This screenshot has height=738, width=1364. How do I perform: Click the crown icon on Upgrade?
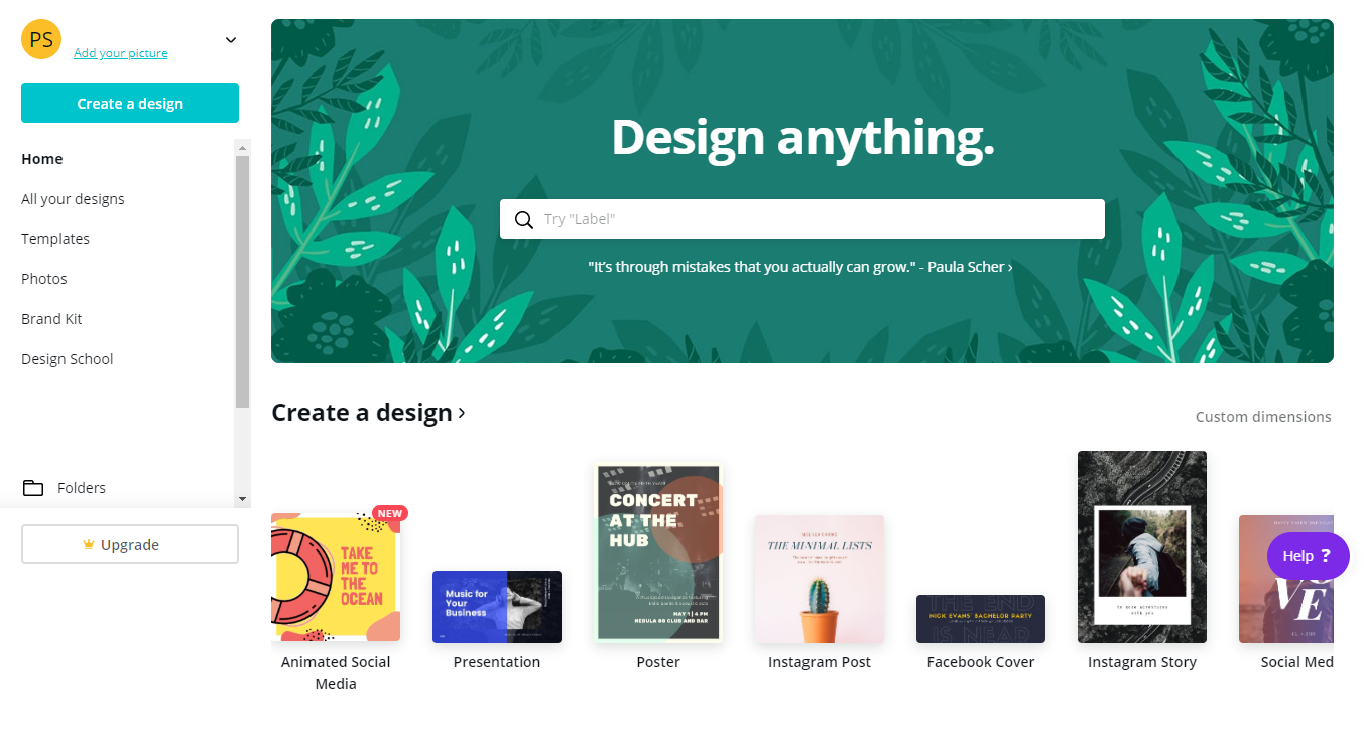89,545
